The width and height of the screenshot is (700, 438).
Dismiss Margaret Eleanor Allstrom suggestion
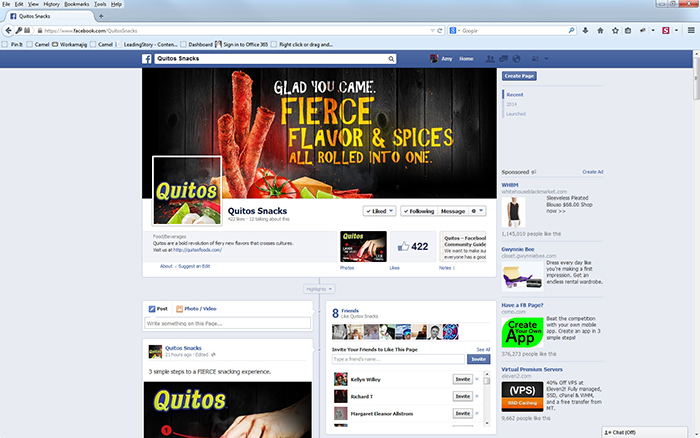(477, 413)
